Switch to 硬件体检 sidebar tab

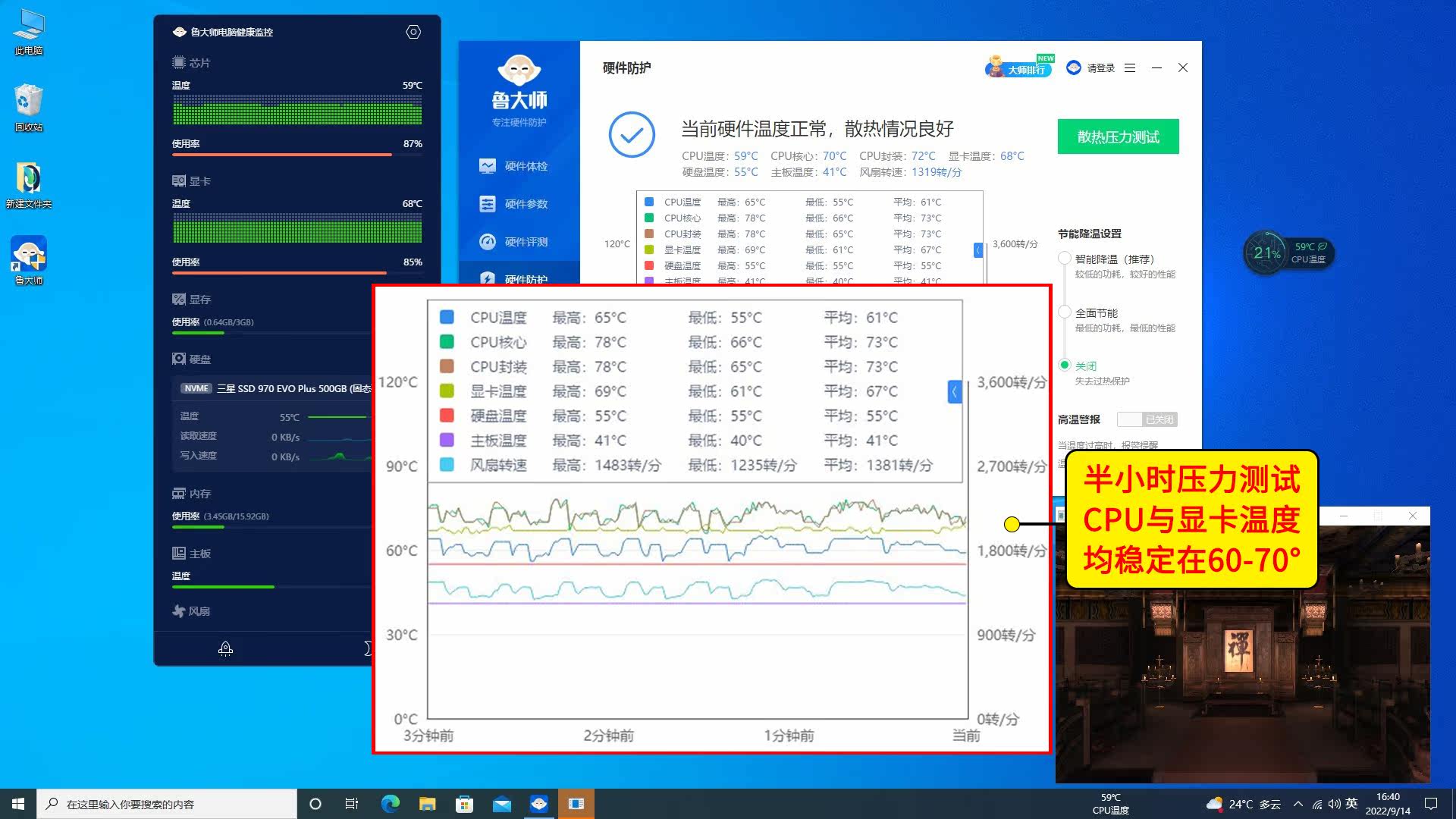(x=525, y=166)
